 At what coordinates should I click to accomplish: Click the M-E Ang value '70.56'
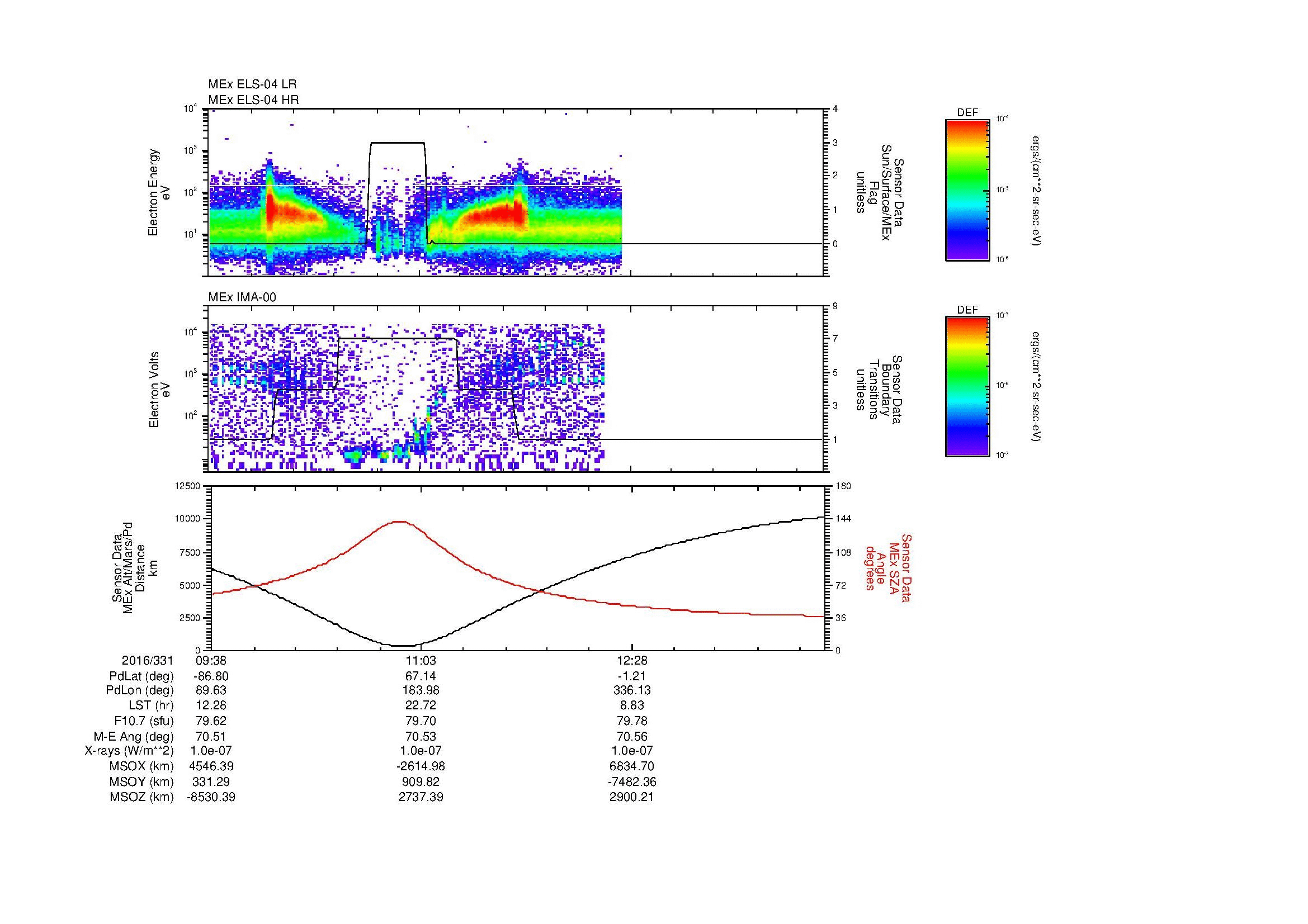click(632, 737)
